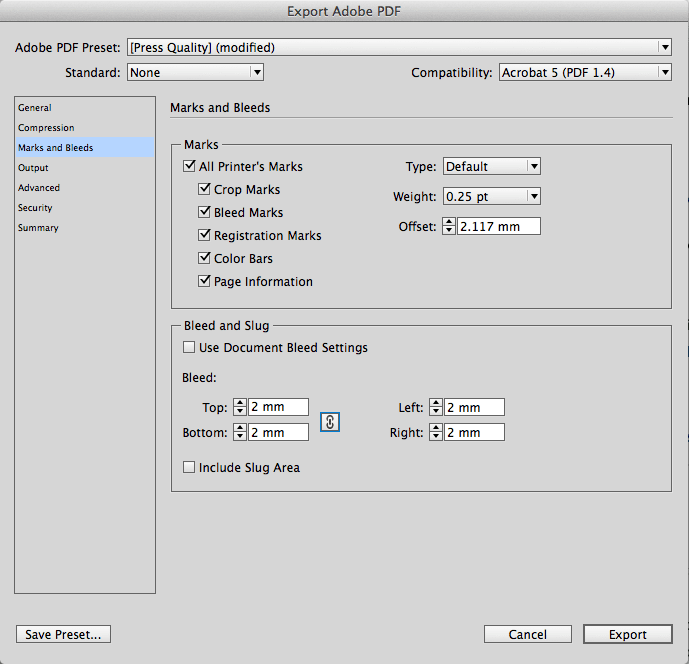
Task: Open the Adobe PDF Preset dropdown
Action: coord(399,47)
